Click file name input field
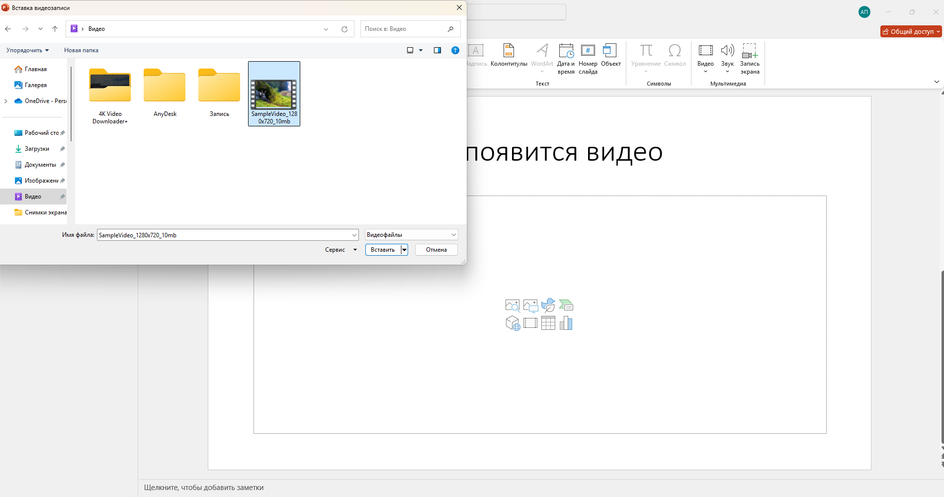The image size is (944, 497). click(224, 235)
